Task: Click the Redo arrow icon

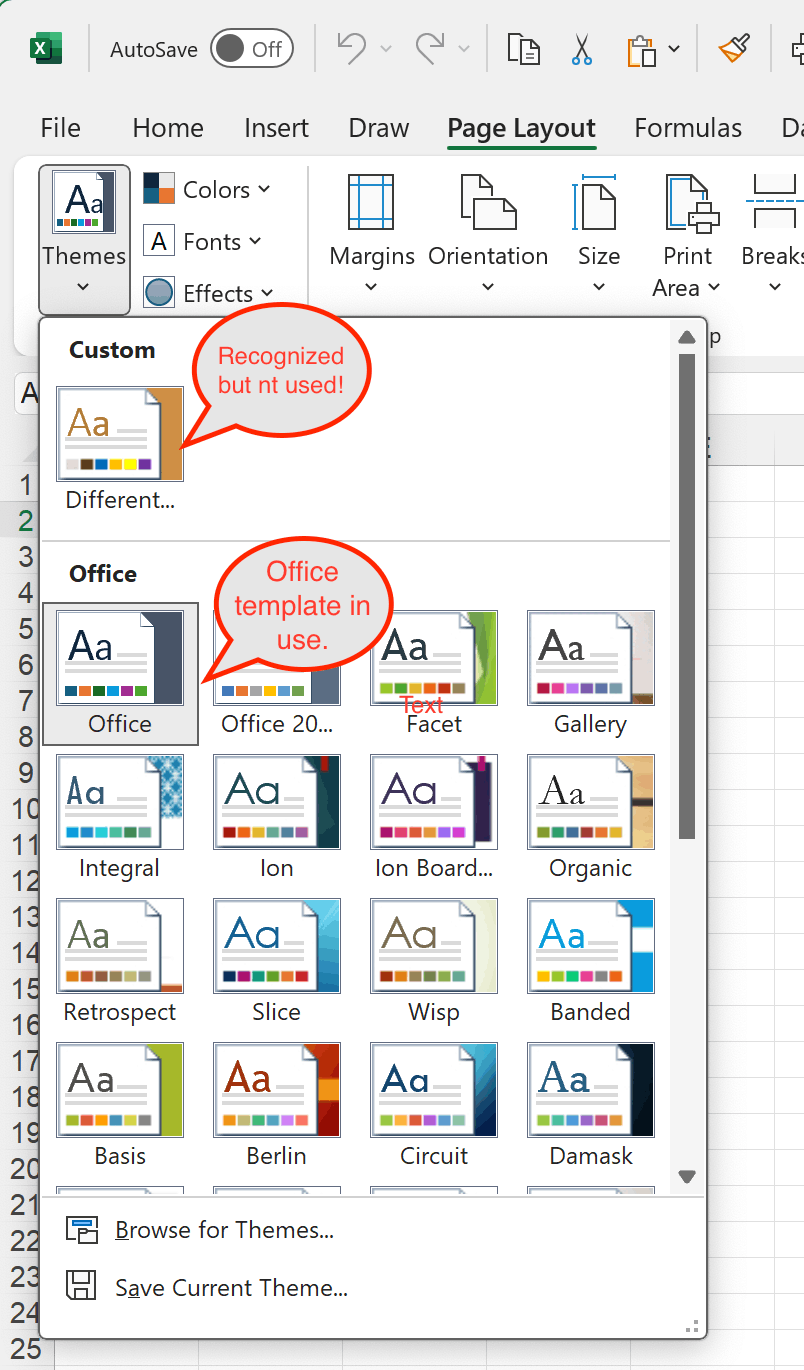Action: 430,48
